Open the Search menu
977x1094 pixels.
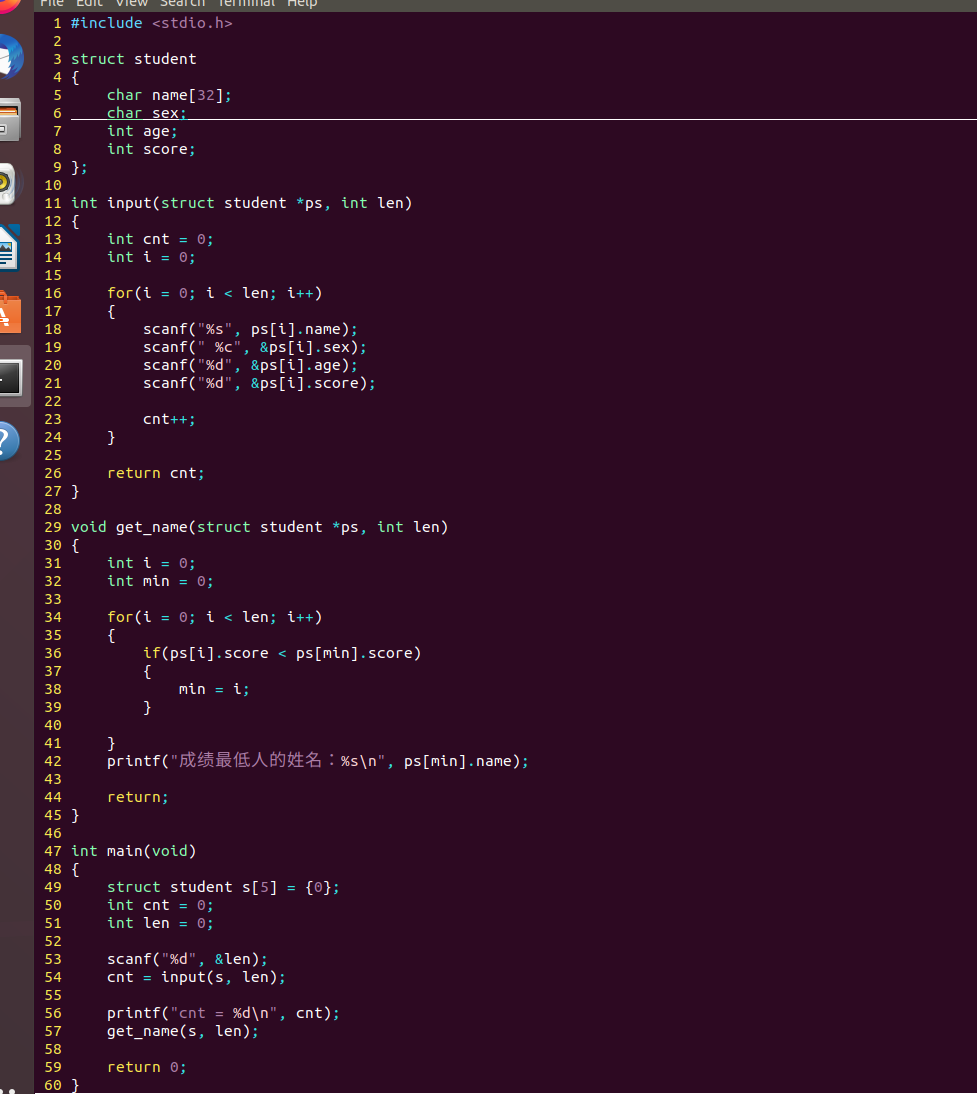coord(182,4)
